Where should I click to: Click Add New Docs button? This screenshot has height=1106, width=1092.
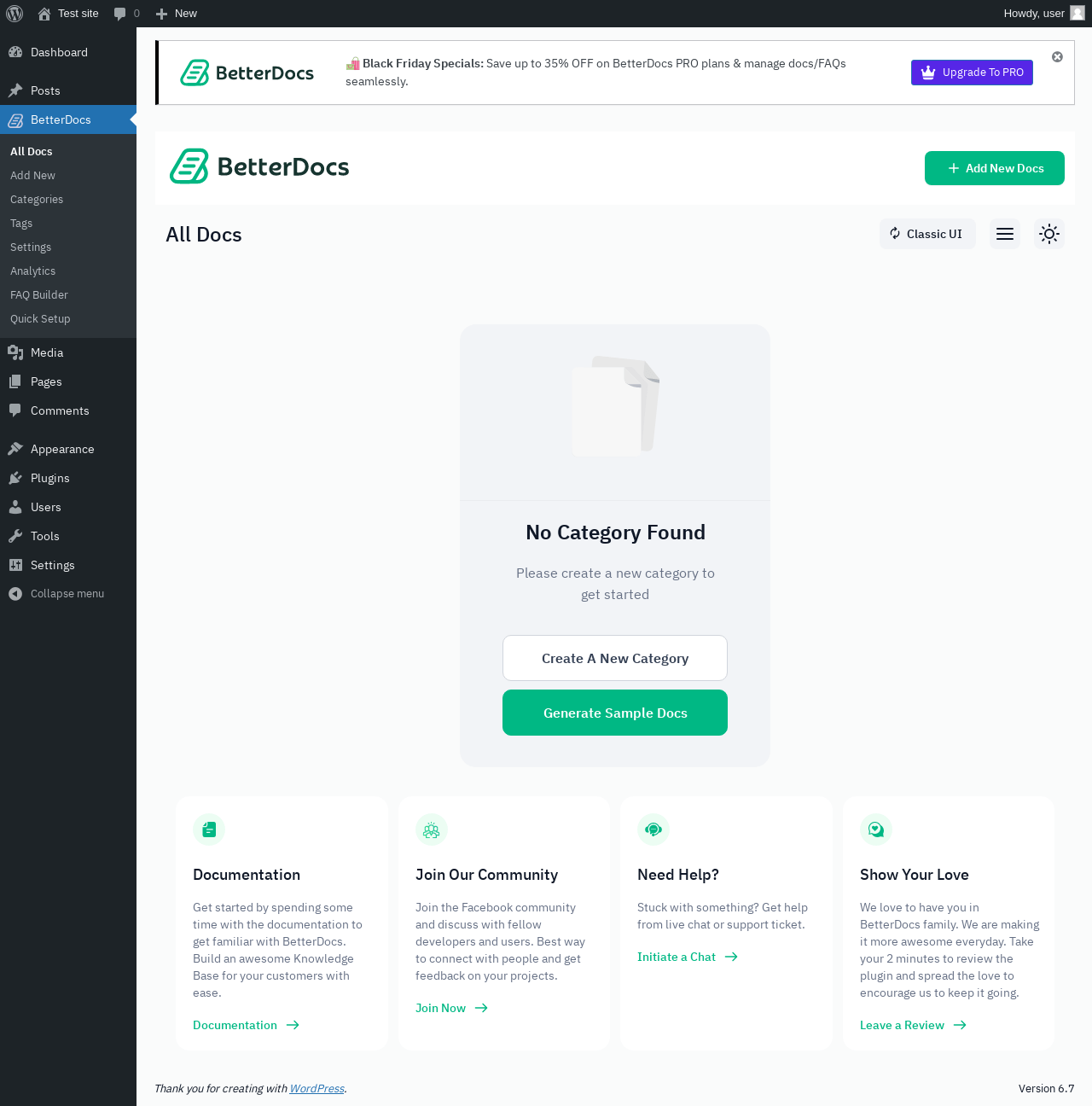995,168
